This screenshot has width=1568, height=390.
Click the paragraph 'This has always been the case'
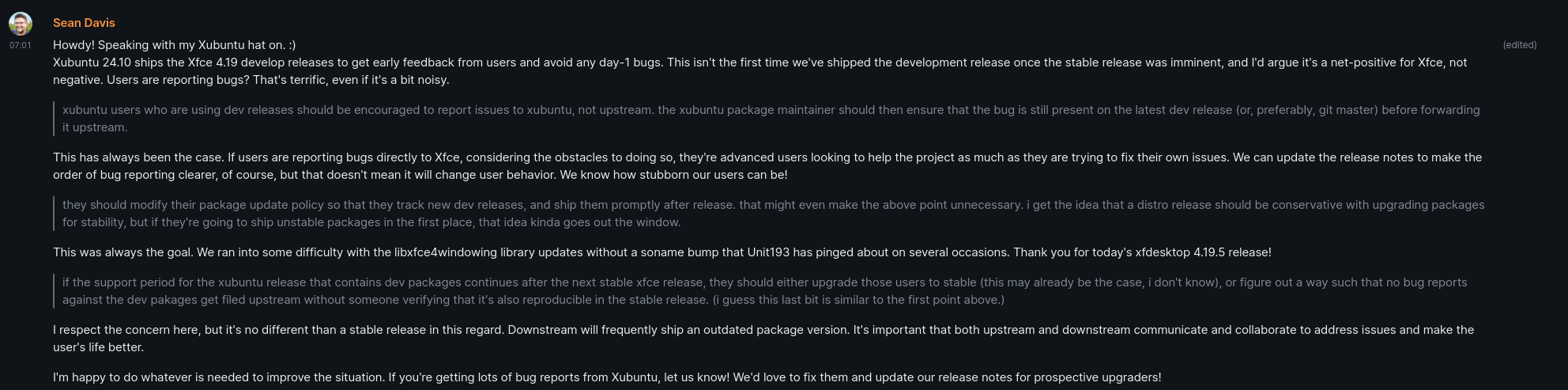tap(767, 166)
